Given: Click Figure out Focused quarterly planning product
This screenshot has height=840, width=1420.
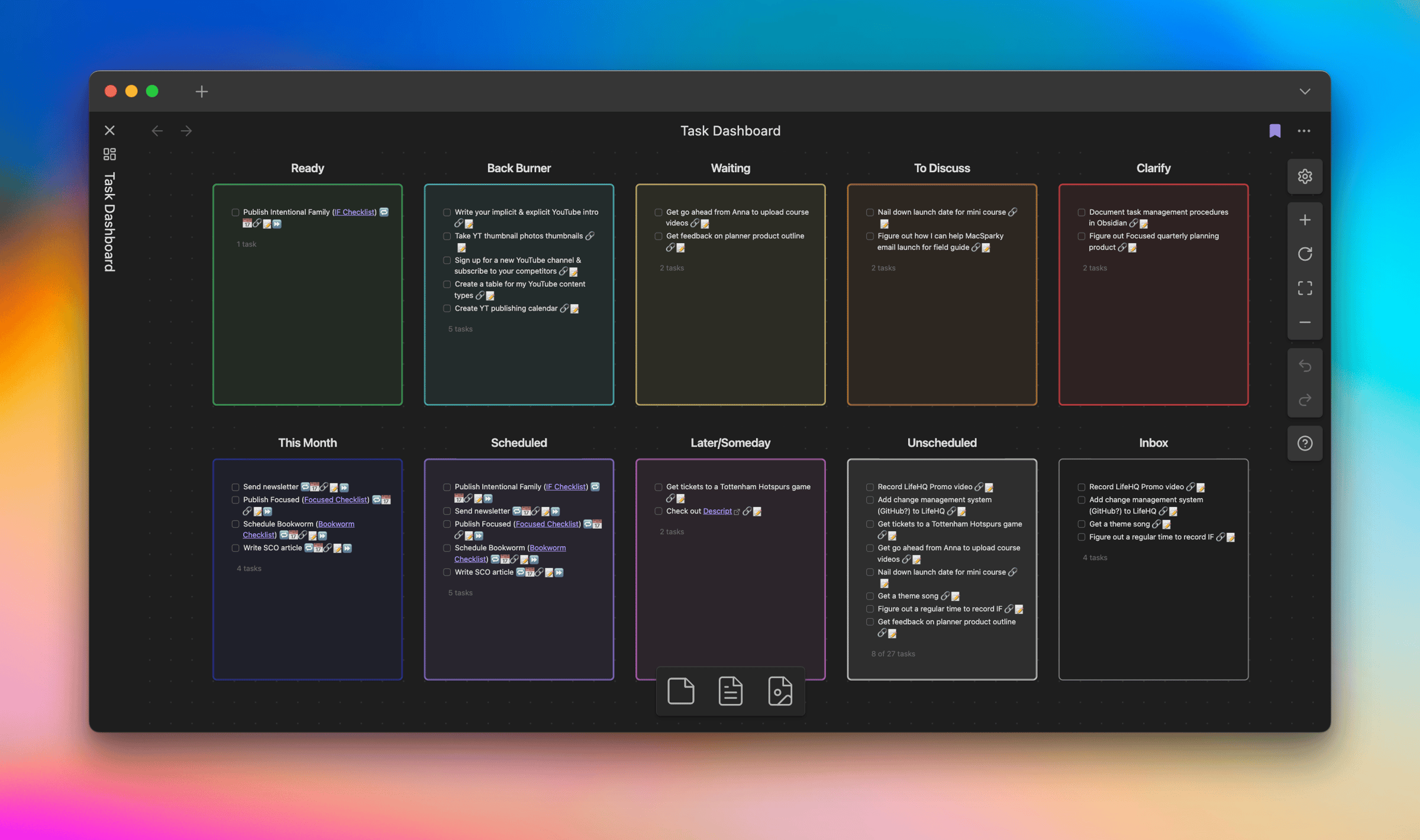Looking at the screenshot, I should 1153,241.
